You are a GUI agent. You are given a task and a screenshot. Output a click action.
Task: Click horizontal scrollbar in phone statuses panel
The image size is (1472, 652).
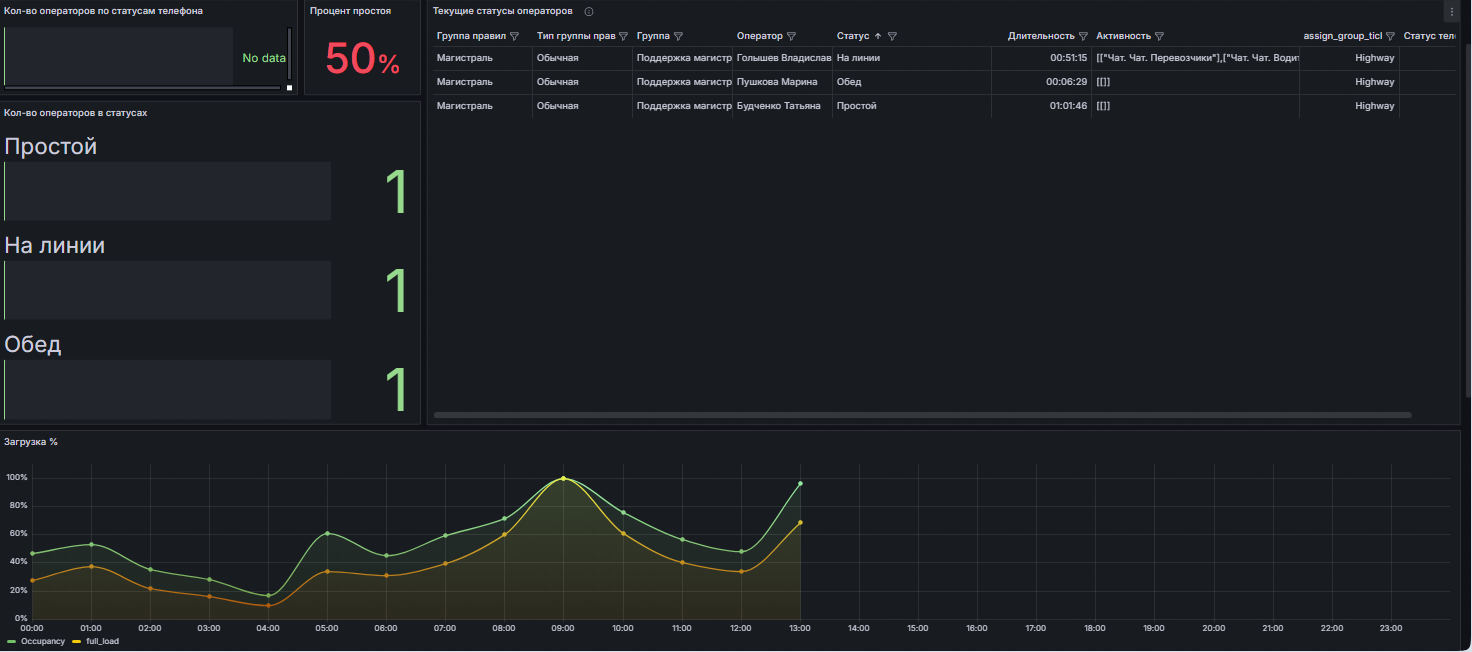pyautogui.click(x=142, y=88)
